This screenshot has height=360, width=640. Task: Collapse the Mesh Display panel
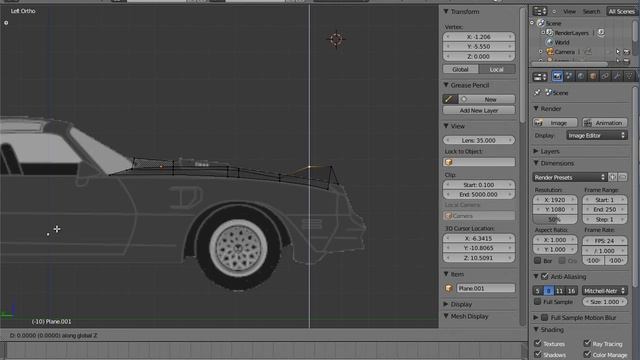[x=446, y=316]
